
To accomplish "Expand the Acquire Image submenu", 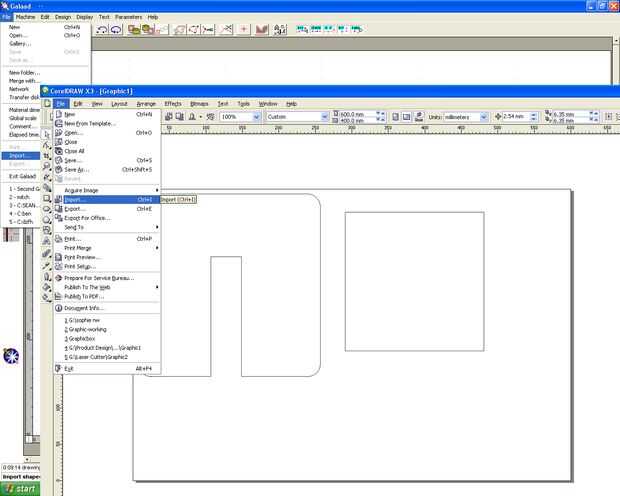I will (x=107, y=190).
